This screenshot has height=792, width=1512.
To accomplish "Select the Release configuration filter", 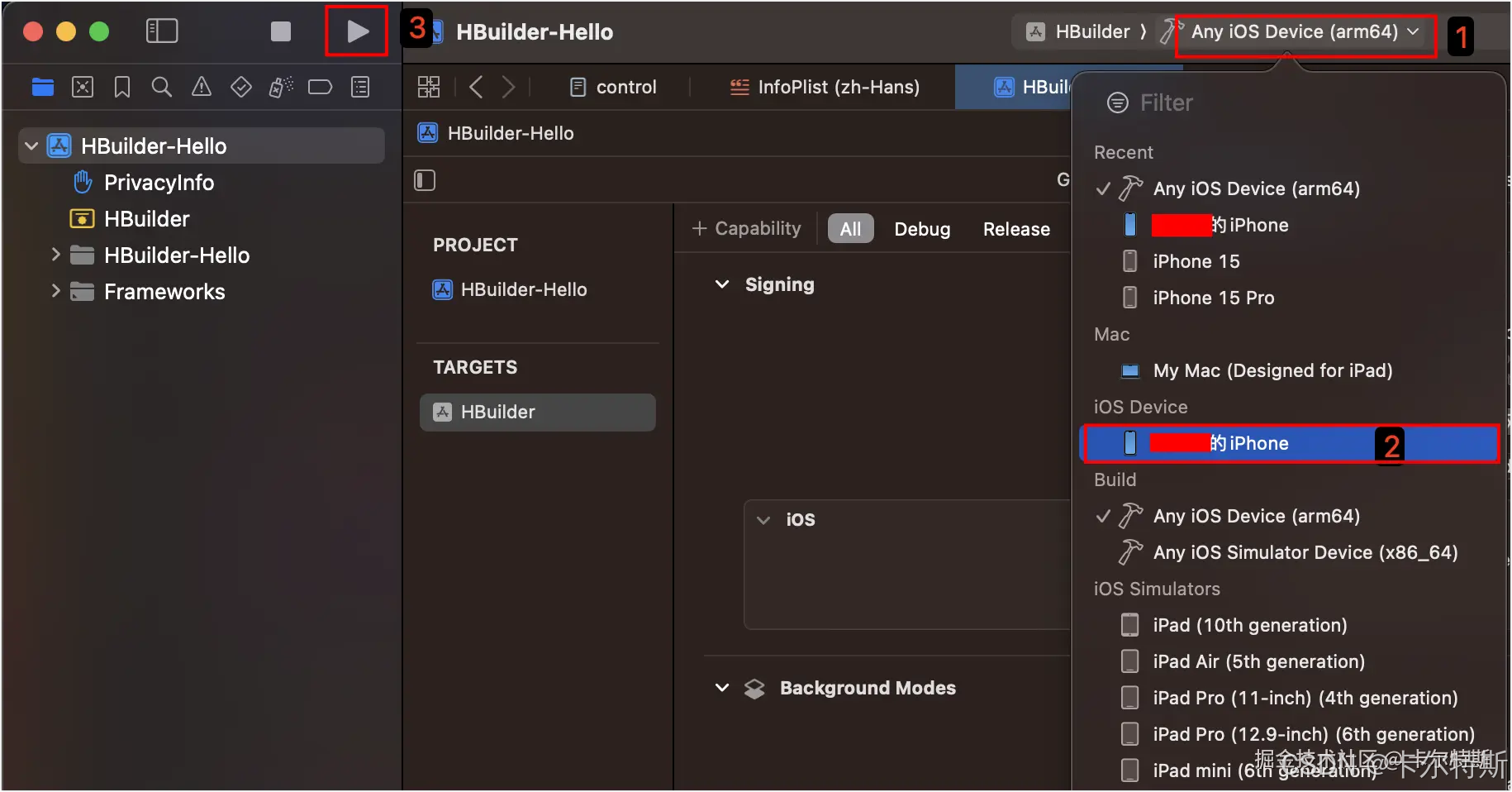I will click(x=1016, y=229).
